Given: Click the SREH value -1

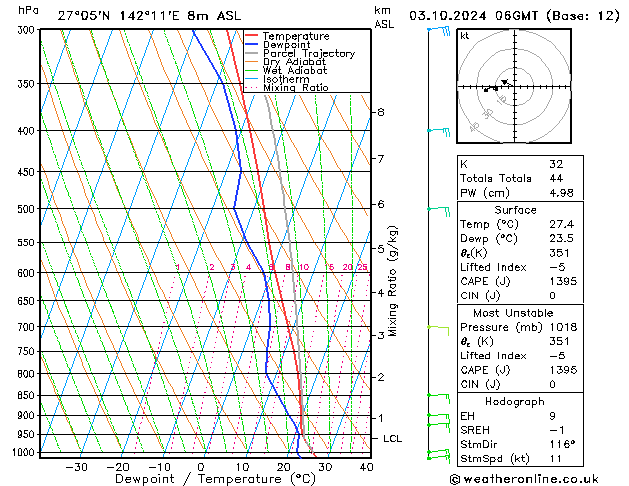Looking at the screenshot, I should 557,430.
